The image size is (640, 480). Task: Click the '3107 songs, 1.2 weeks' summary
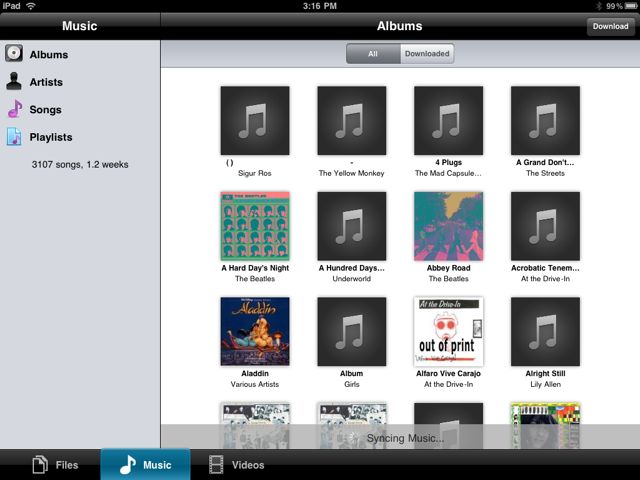click(80, 164)
